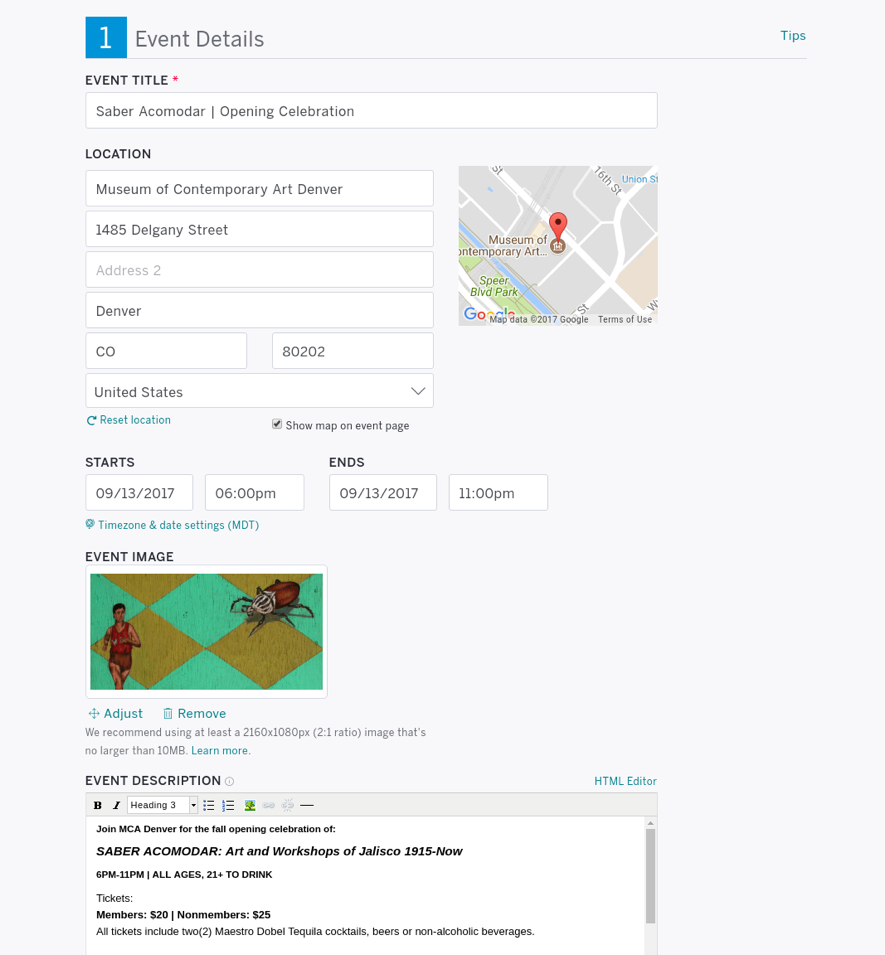Image resolution: width=885 pixels, height=955 pixels.
Task: Insert a bulleted list in description
Action: click(208, 805)
